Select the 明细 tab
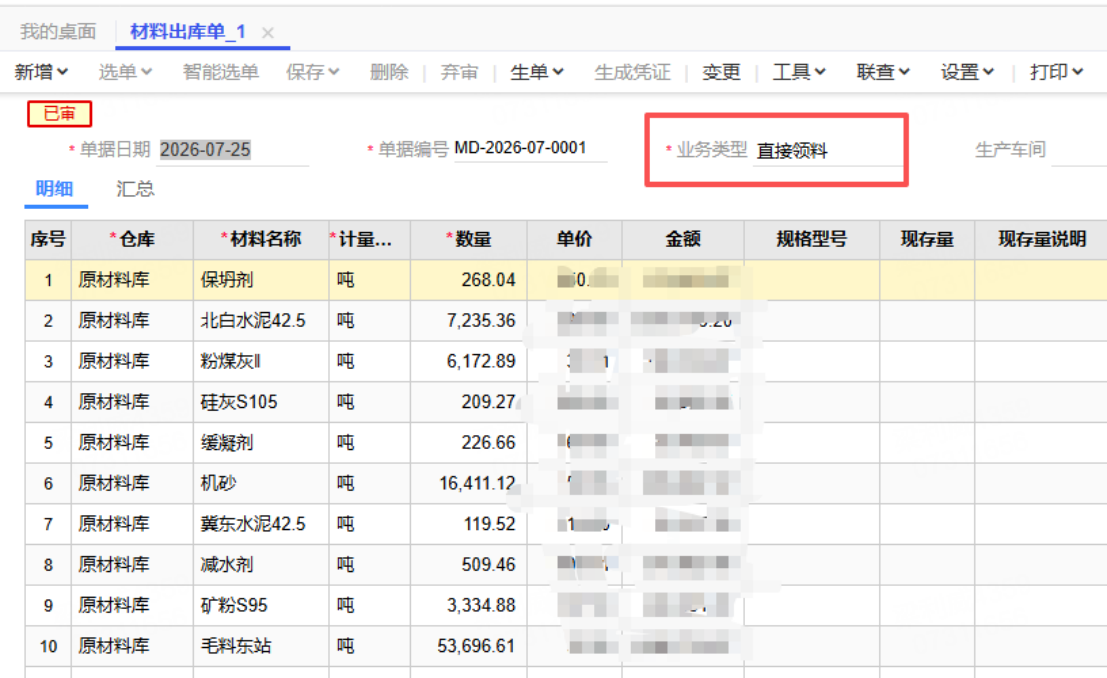 tap(54, 189)
